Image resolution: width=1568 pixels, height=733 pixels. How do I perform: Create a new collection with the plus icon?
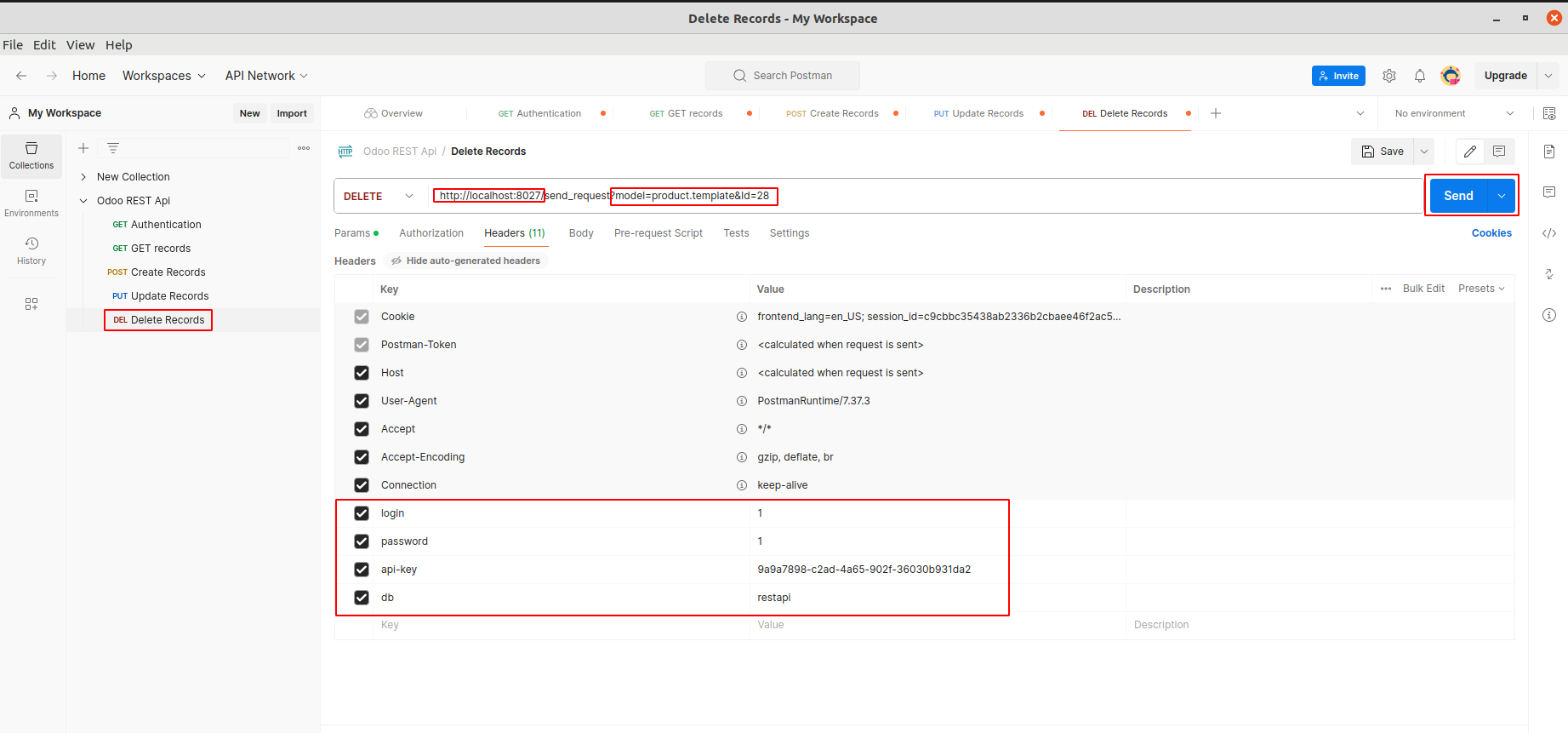(x=83, y=148)
